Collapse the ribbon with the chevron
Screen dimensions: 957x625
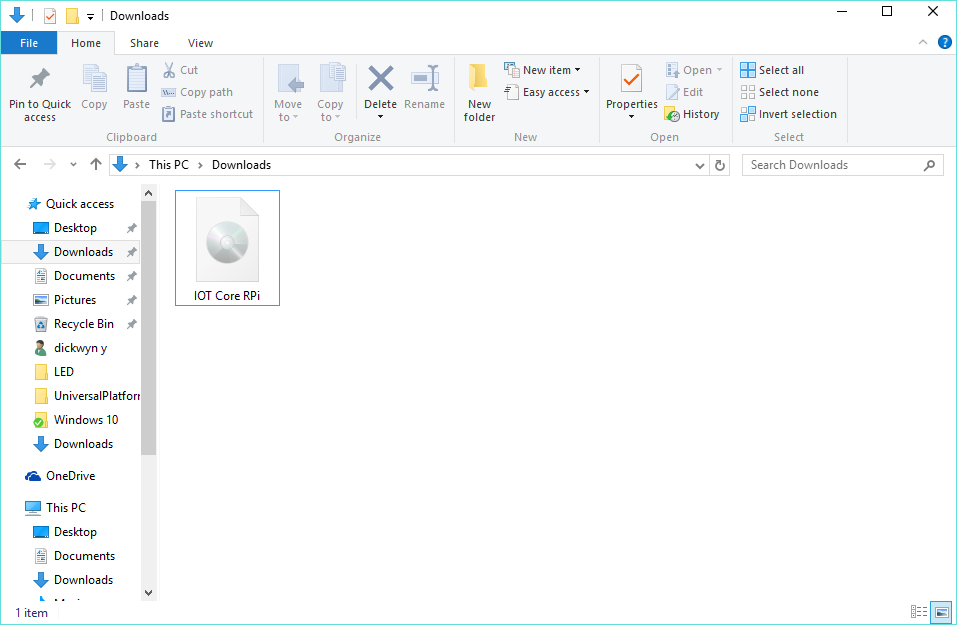923,42
